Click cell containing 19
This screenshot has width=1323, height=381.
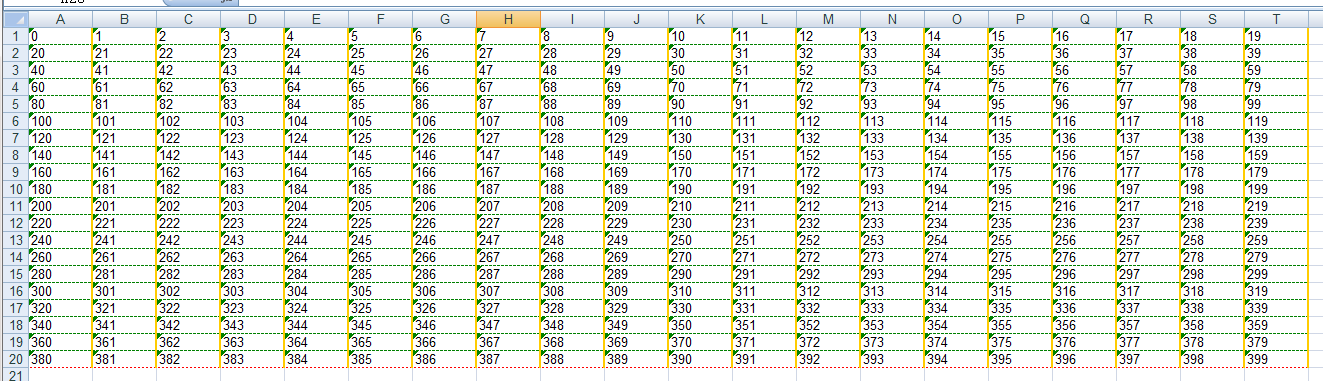(x=1276, y=36)
